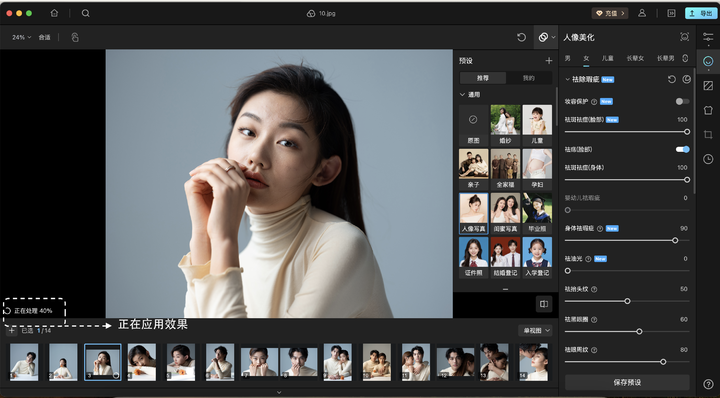Select the clothing shirt icon in sidebar
The height and width of the screenshot is (398, 720).
(708, 110)
